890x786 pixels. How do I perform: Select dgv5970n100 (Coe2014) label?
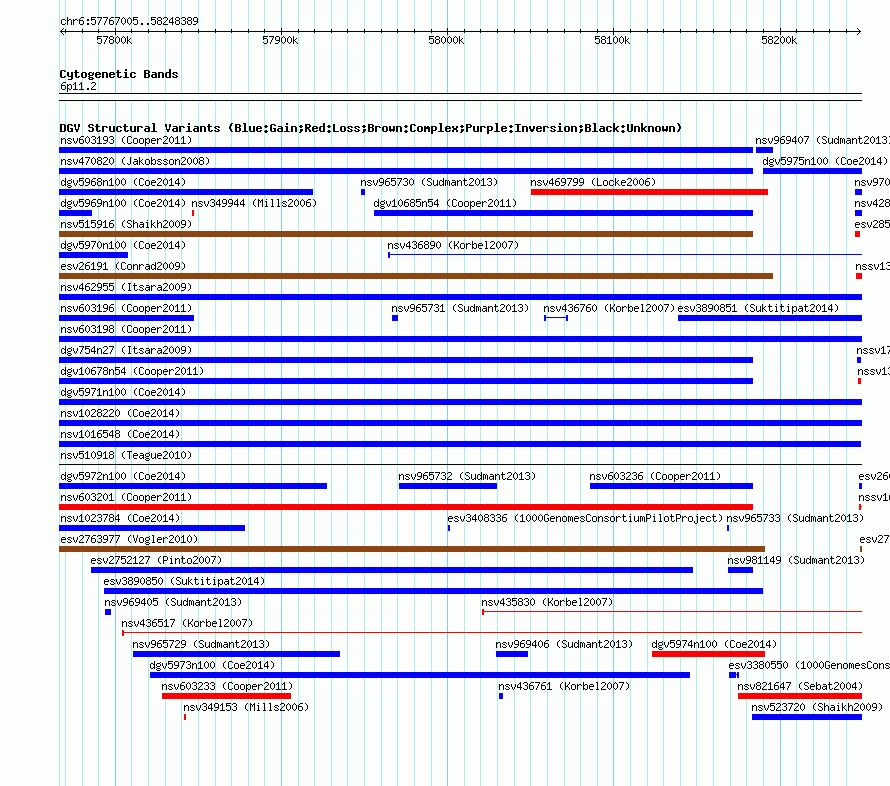point(123,245)
